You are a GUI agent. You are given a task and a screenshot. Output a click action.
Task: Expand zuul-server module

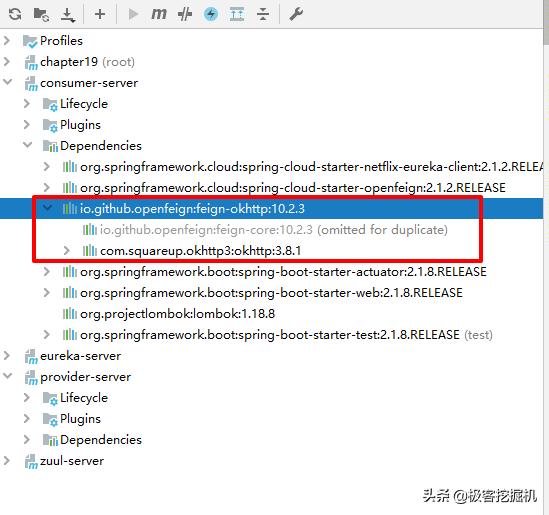[x=7, y=461]
